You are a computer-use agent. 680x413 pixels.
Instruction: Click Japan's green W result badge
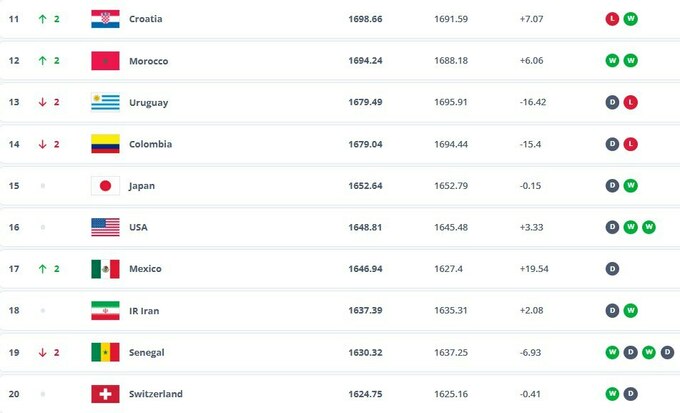[x=631, y=186]
